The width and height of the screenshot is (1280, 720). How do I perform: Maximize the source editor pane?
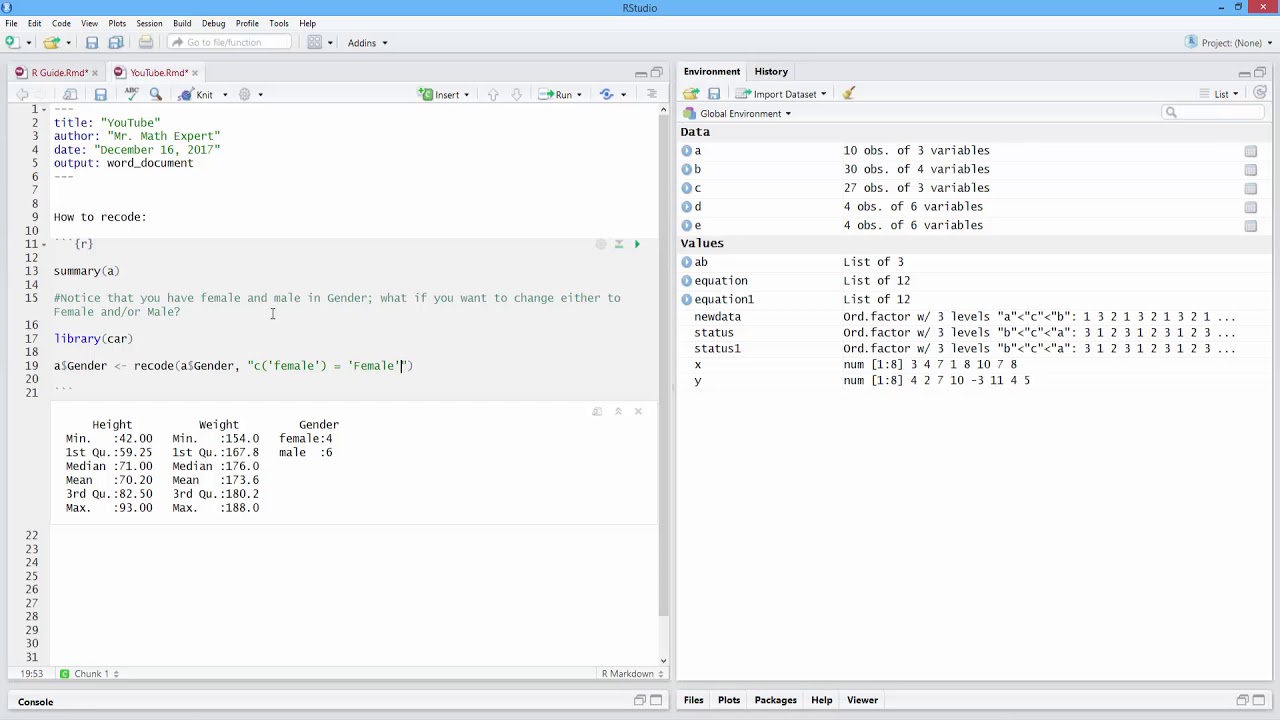[657, 72]
